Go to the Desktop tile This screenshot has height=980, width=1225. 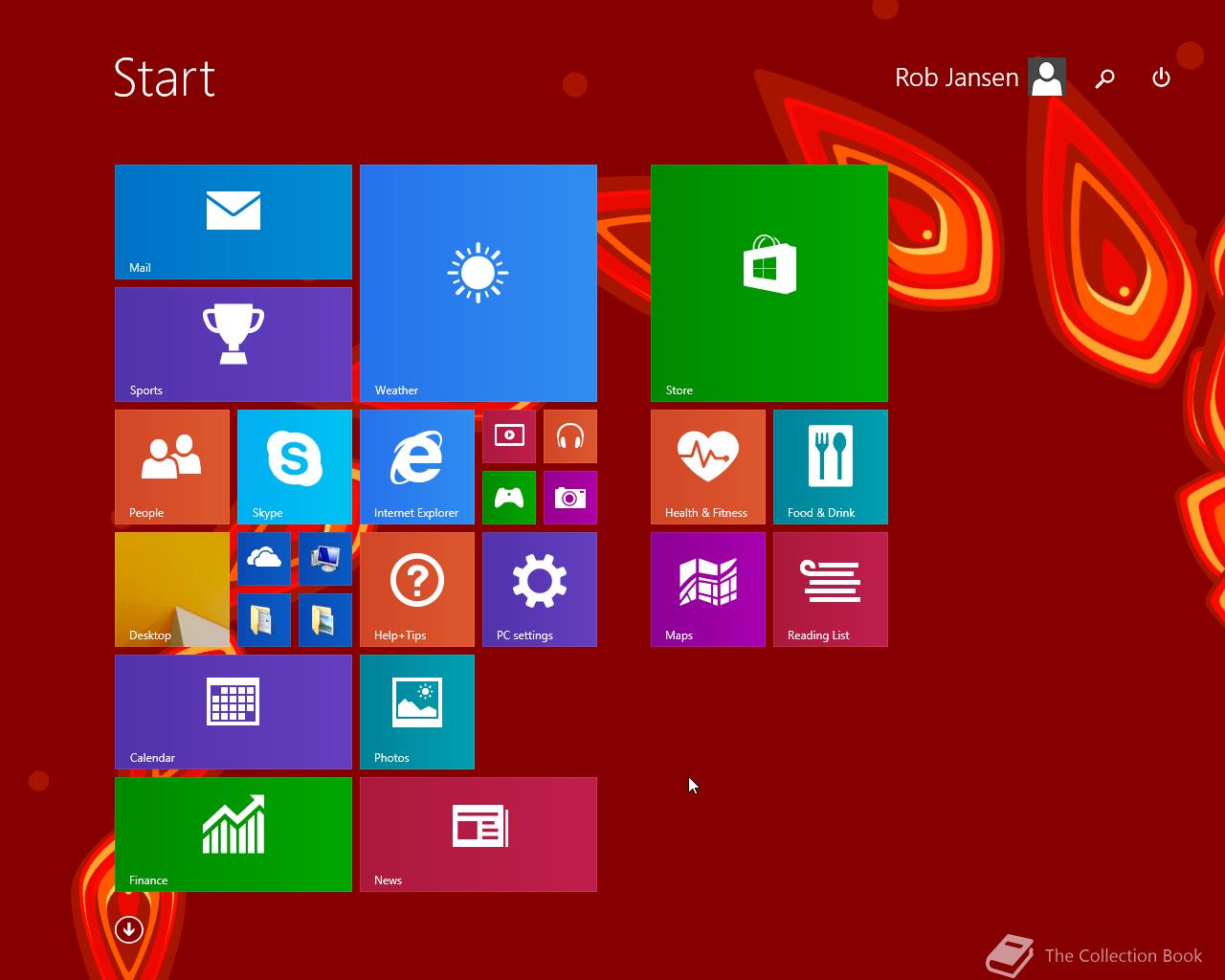point(172,590)
